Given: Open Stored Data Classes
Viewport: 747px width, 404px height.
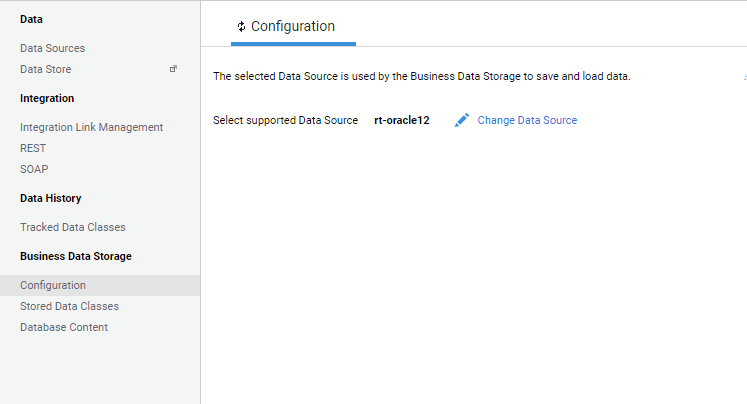Looking at the screenshot, I should (x=70, y=306).
